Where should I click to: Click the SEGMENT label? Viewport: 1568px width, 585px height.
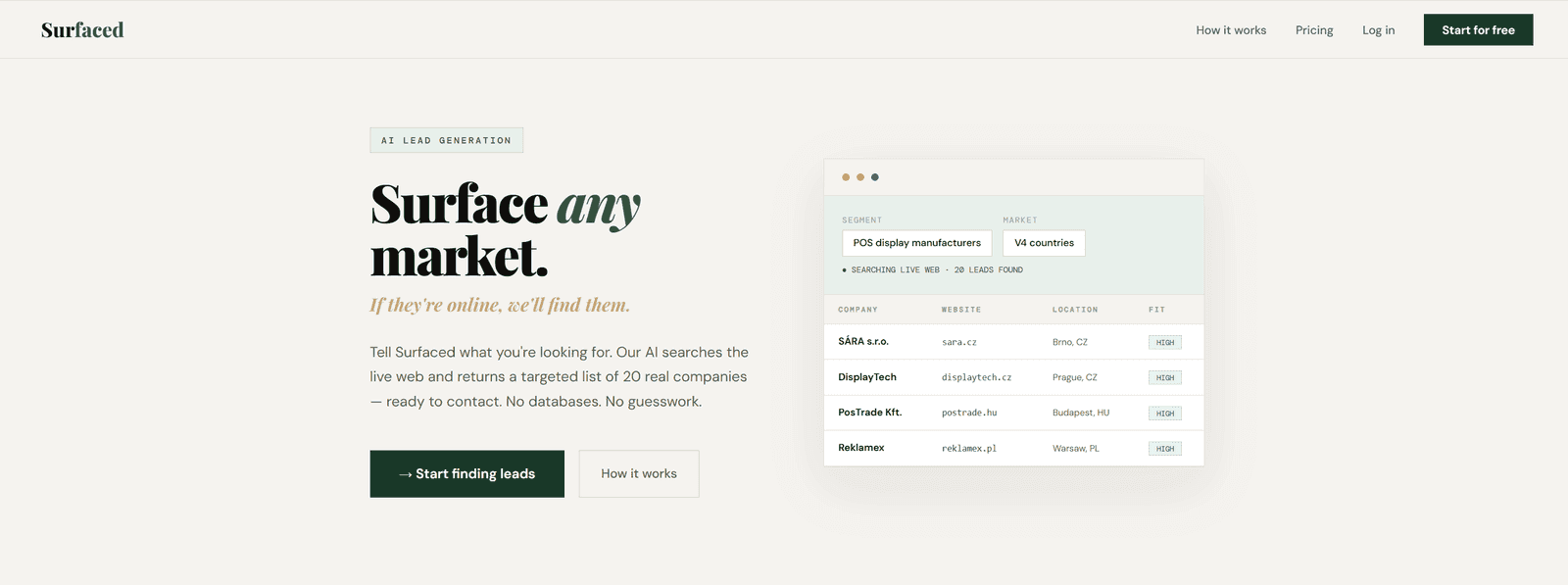pos(861,220)
